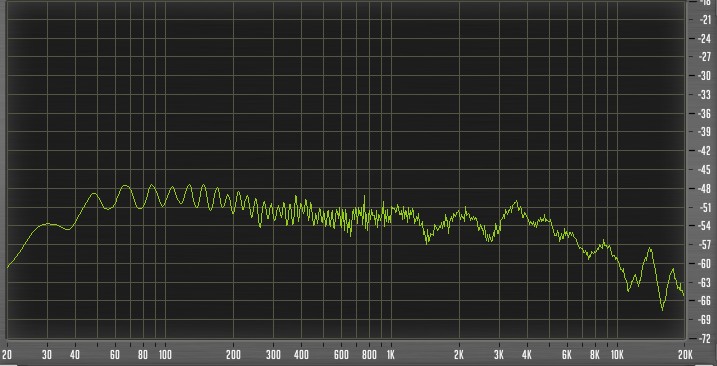
Task: Click the 20 Hz frequency axis label
Action: click(x=7, y=355)
